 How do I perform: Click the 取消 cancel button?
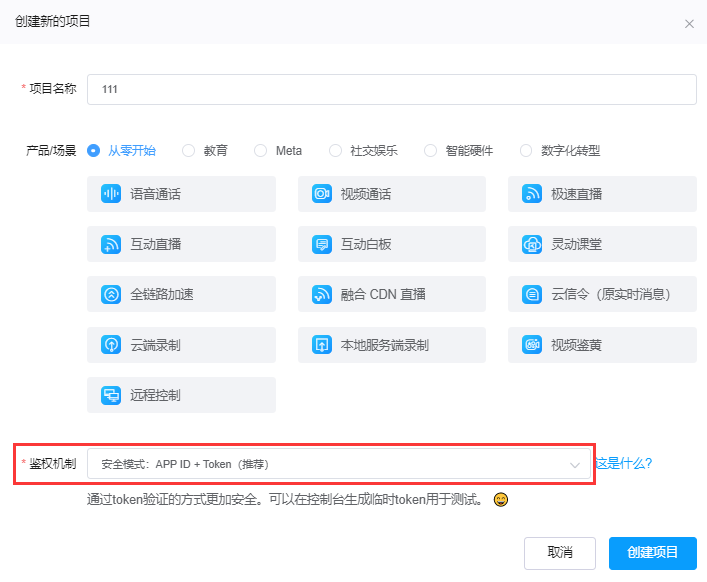pos(560,552)
